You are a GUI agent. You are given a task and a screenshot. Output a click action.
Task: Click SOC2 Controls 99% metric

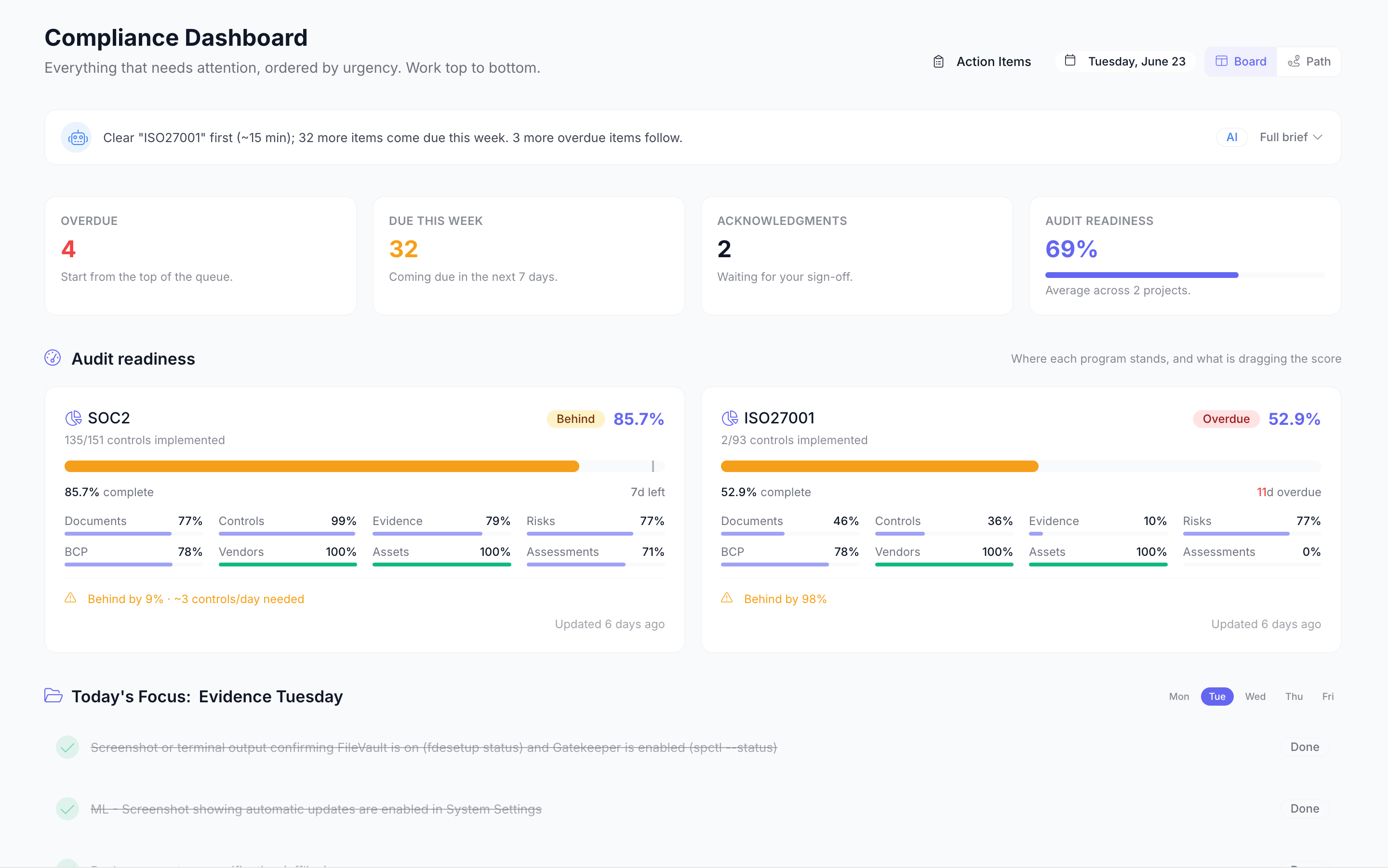[287, 524]
